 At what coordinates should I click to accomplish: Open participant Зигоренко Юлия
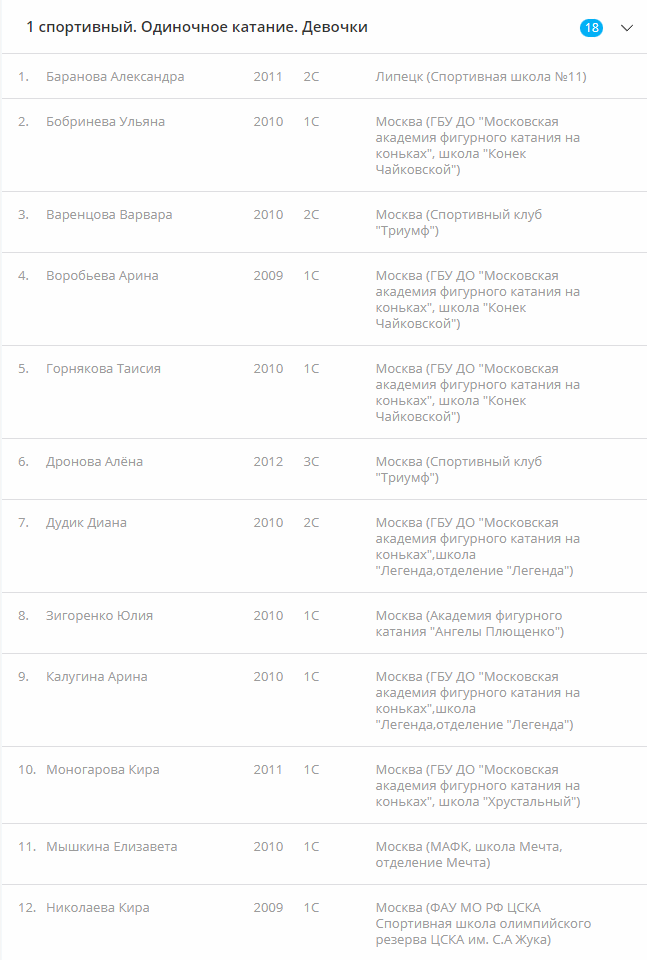[99, 616]
